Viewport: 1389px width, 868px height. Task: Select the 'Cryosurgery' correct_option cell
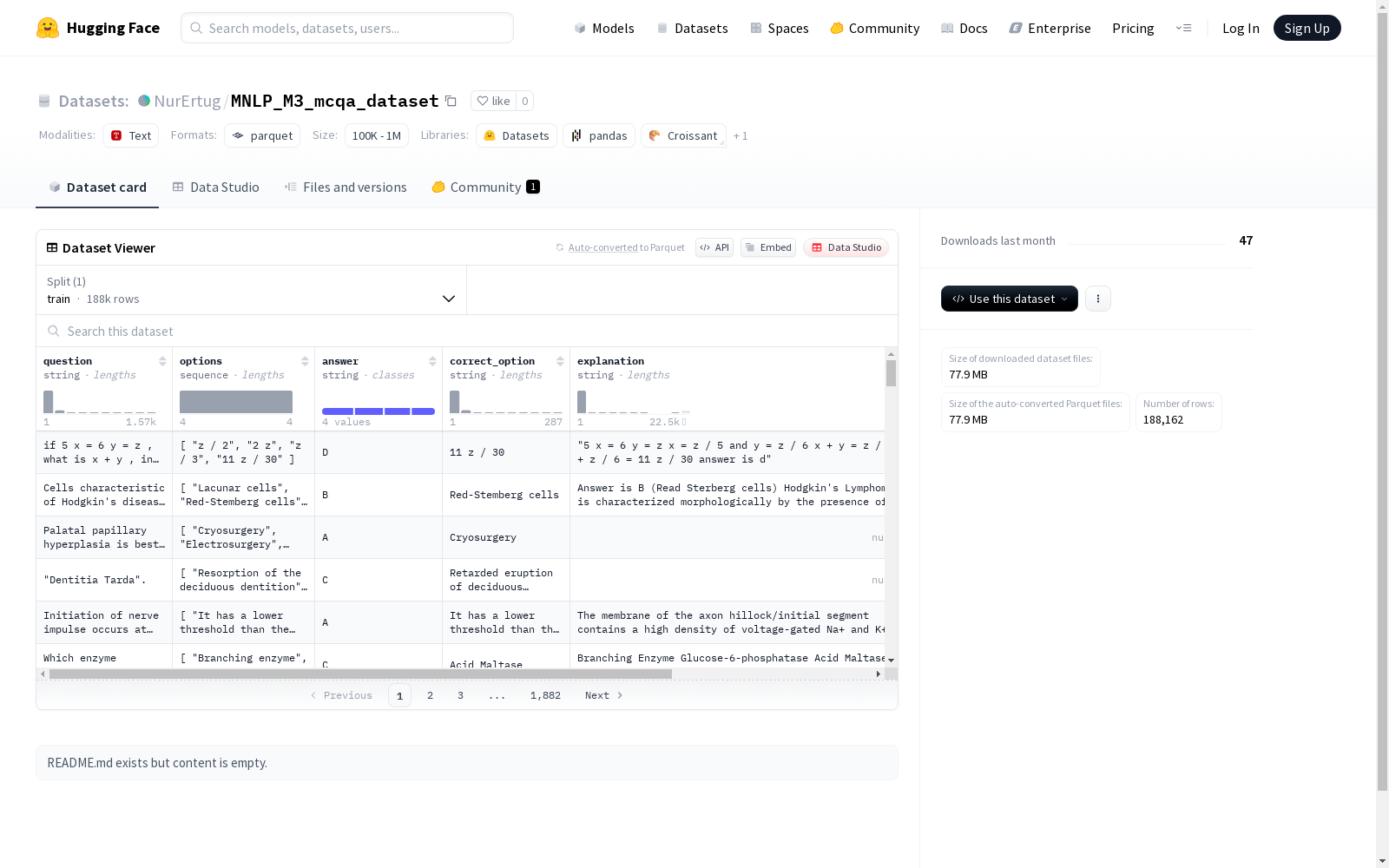point(506,537)
